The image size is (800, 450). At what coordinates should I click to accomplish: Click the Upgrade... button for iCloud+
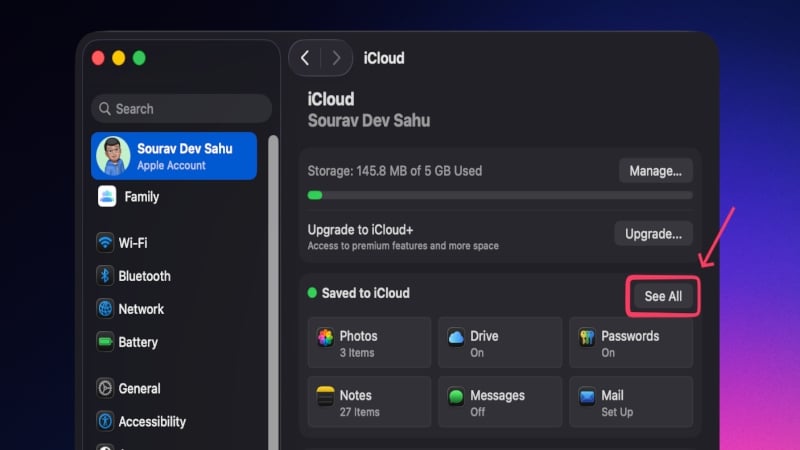[654, 234]
